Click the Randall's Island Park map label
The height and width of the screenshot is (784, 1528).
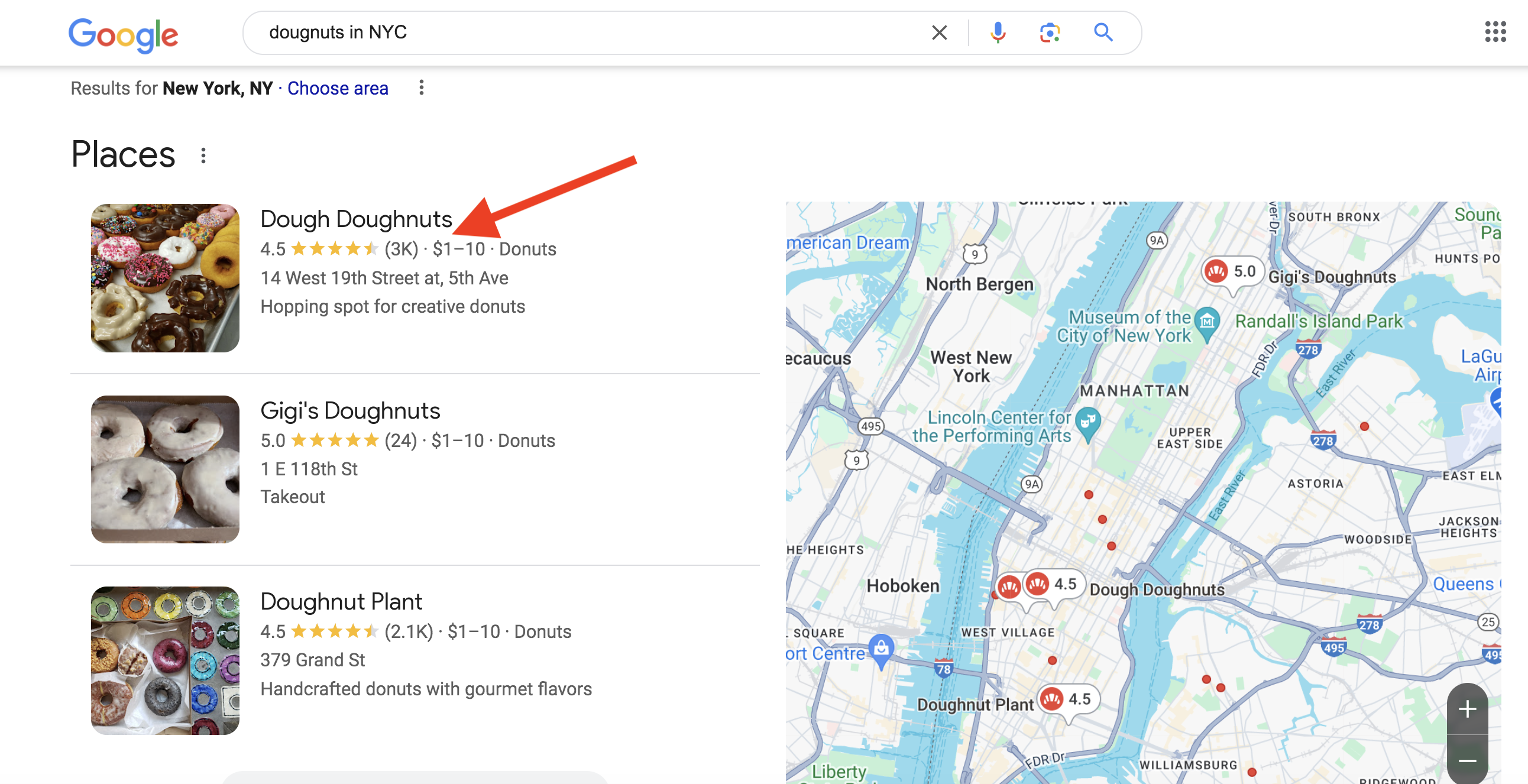(x=1319, y=321)
